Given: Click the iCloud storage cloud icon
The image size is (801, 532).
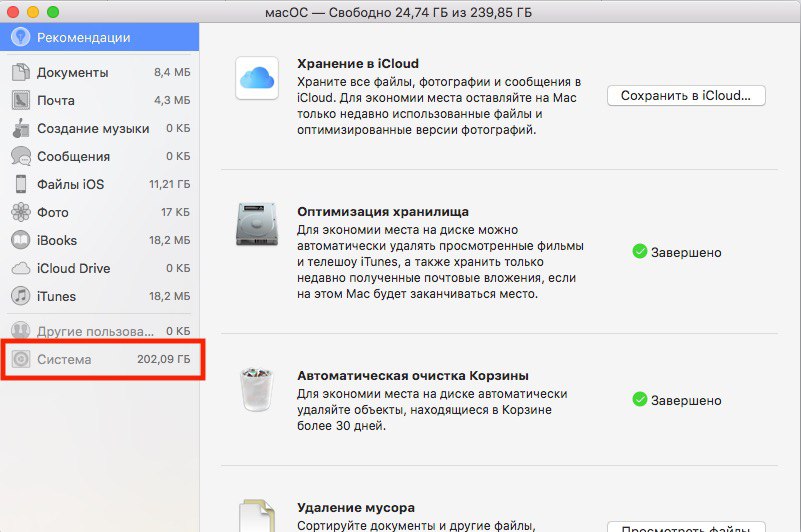Looking at the screenshot, I should (x=257, y=78).
